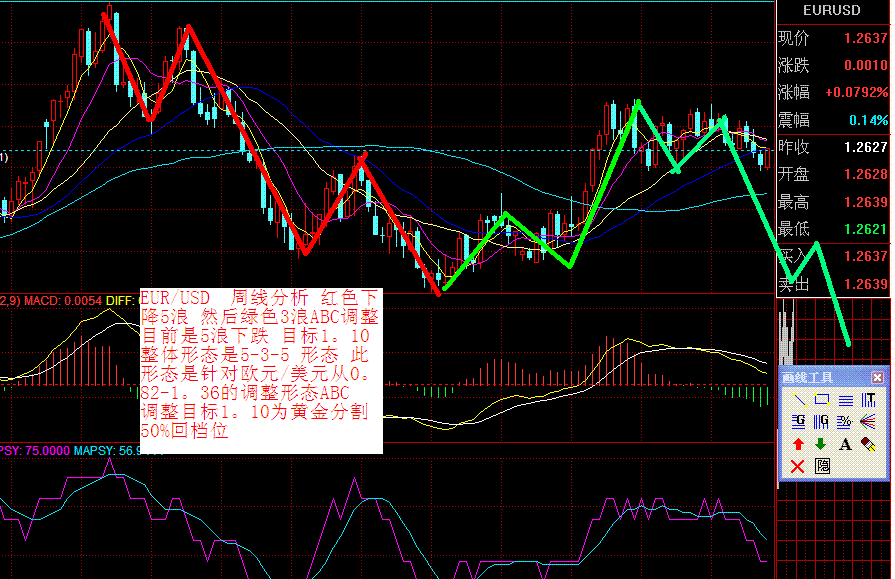The width and height of the screenshot is (895, 579).
Task: Click the 震幅 label in quote panel
Action: pos(793,120)
